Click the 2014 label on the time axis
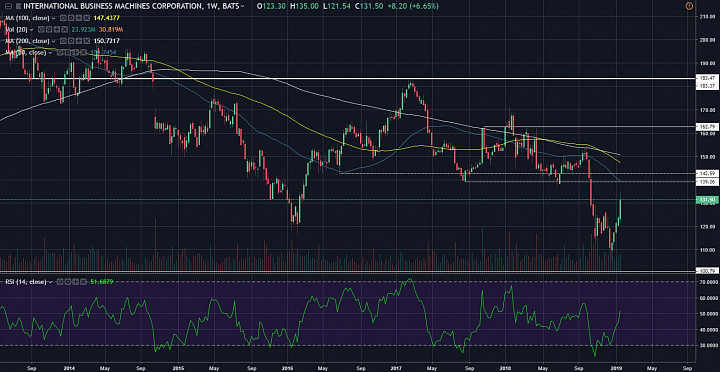This screenshot has height=372, width=720. 69,368
